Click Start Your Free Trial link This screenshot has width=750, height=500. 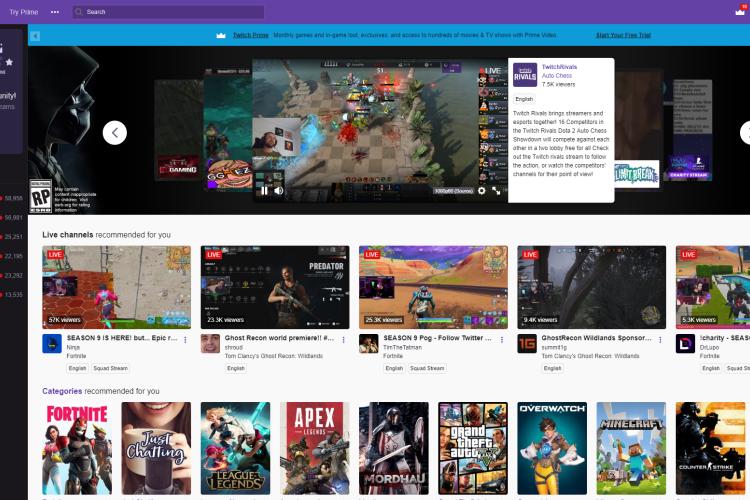623,35
